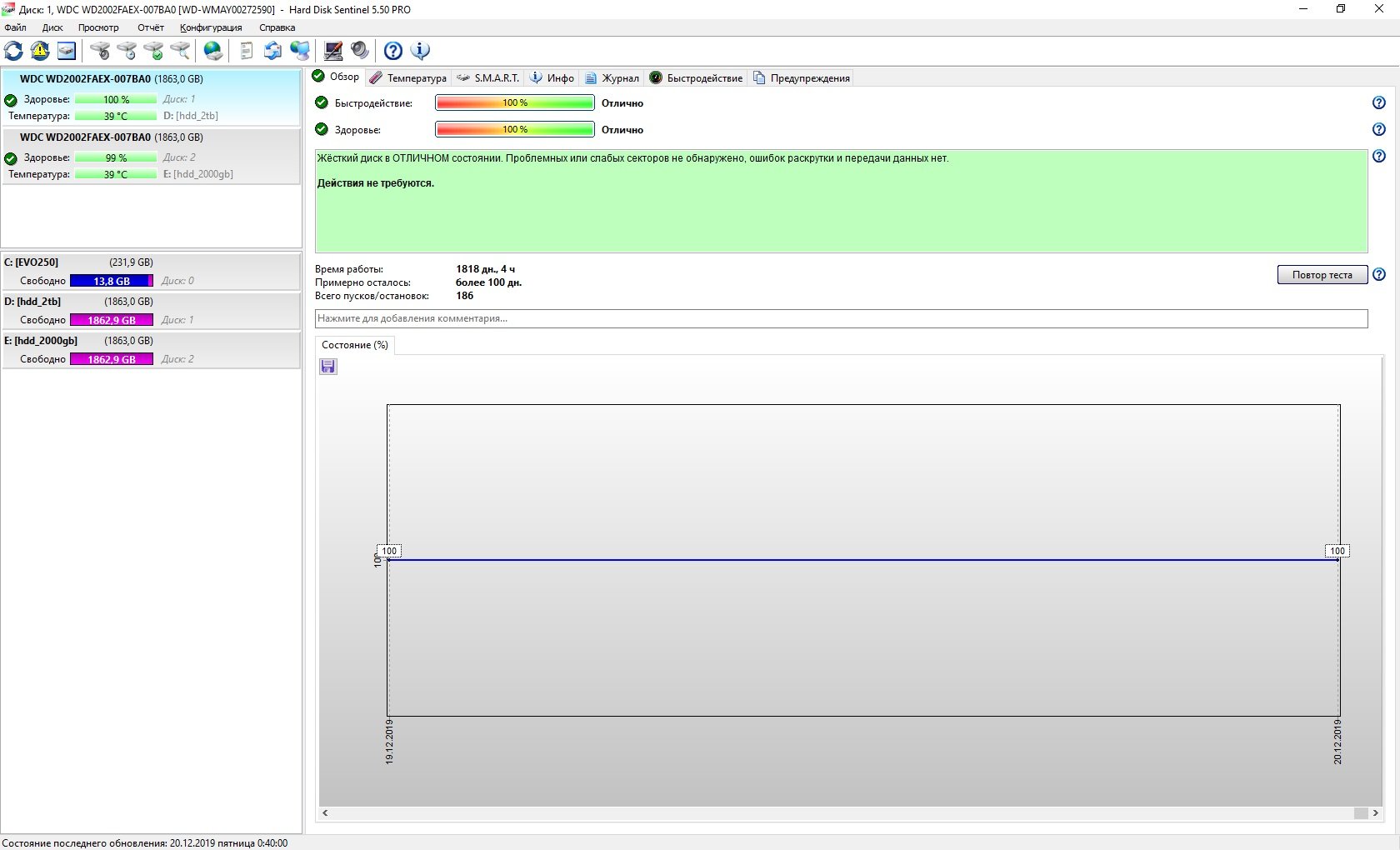Image resolution: width=1400 pixels, height=850 pixels.
Task: Switch to the Инфо tab
Action: (552, 77)
